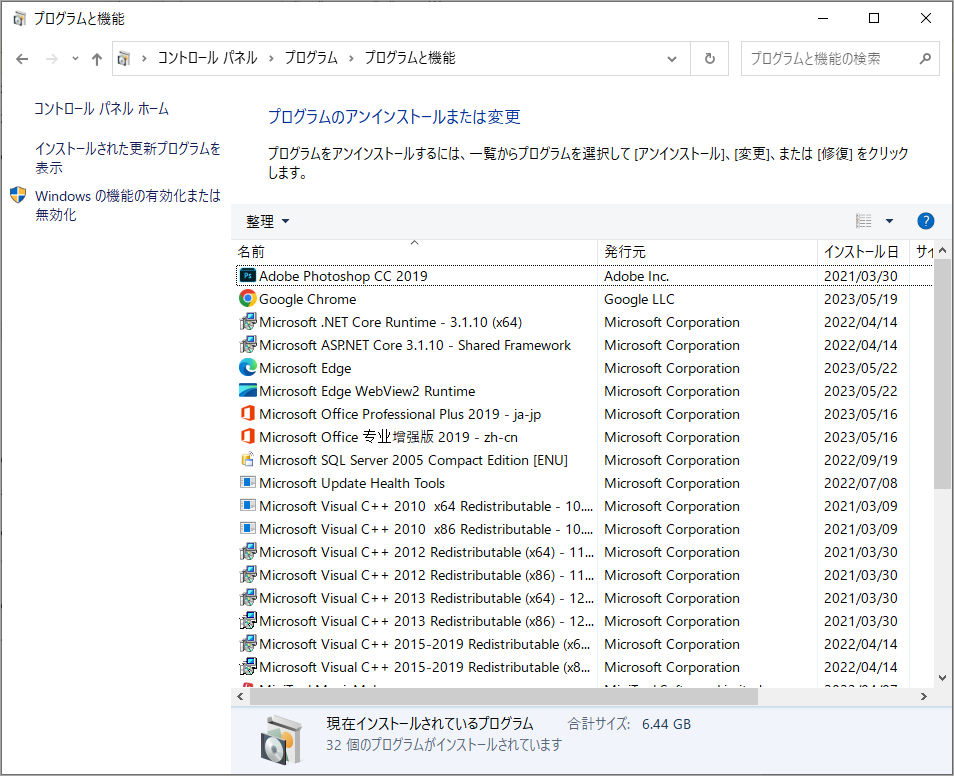The image size is (954, 776).
Task: Click the Microsoft SQL Server 2005 Compact Edition icon
Action: tap(247, 460)
